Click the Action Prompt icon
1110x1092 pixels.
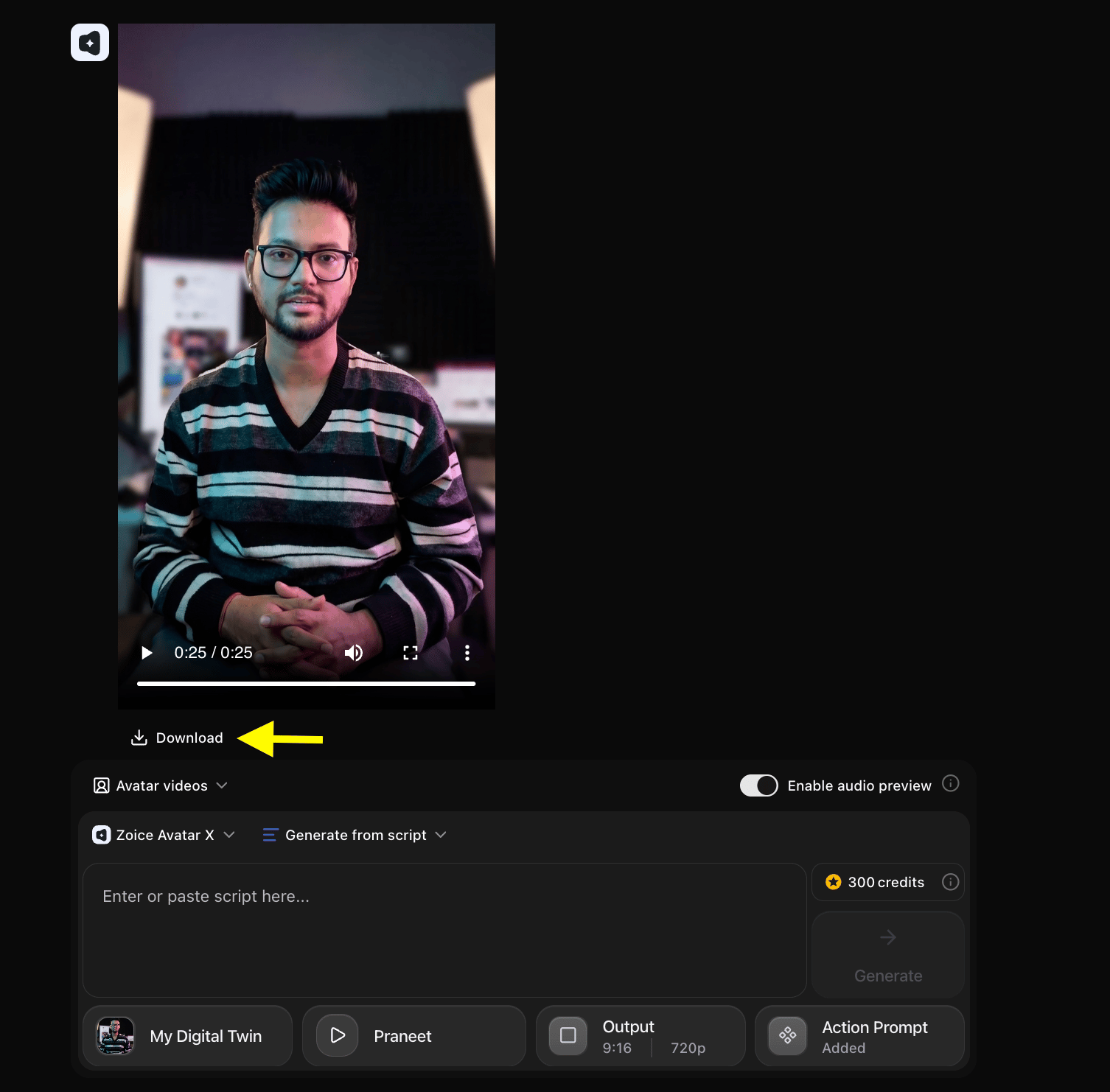[x=788, y=1035]
